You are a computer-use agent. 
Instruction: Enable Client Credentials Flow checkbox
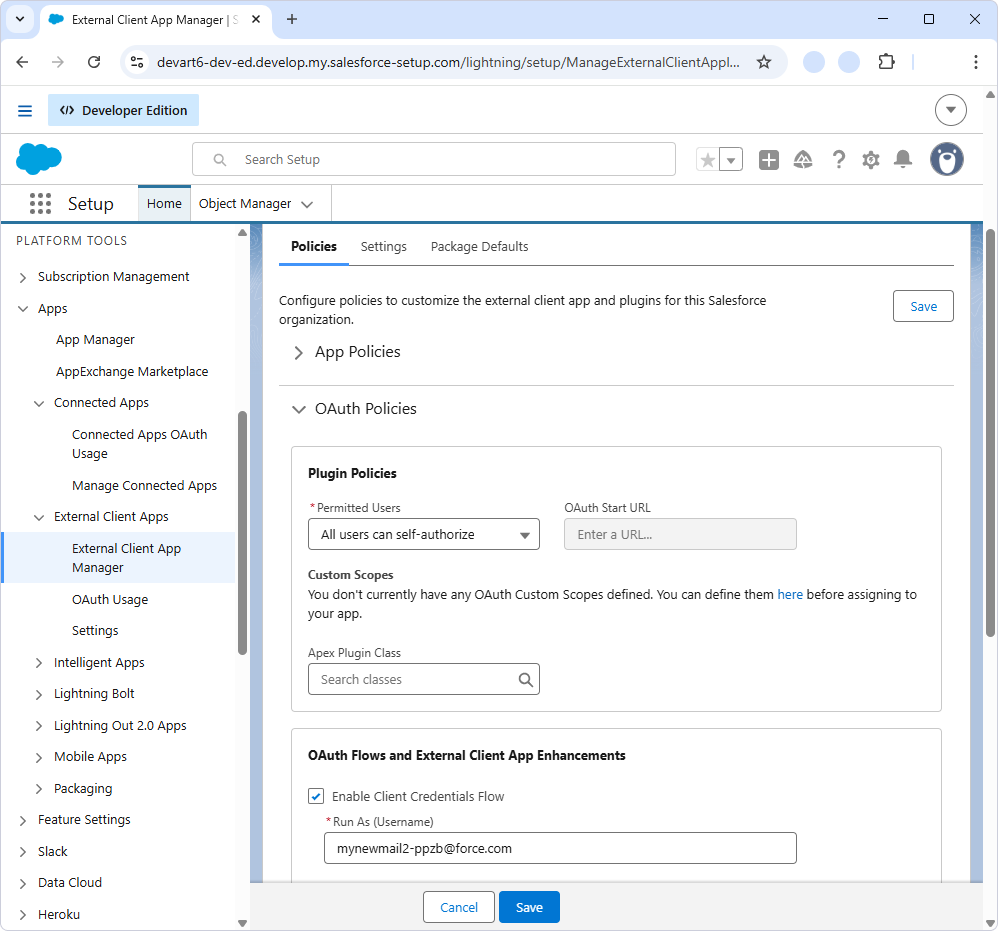316,796
